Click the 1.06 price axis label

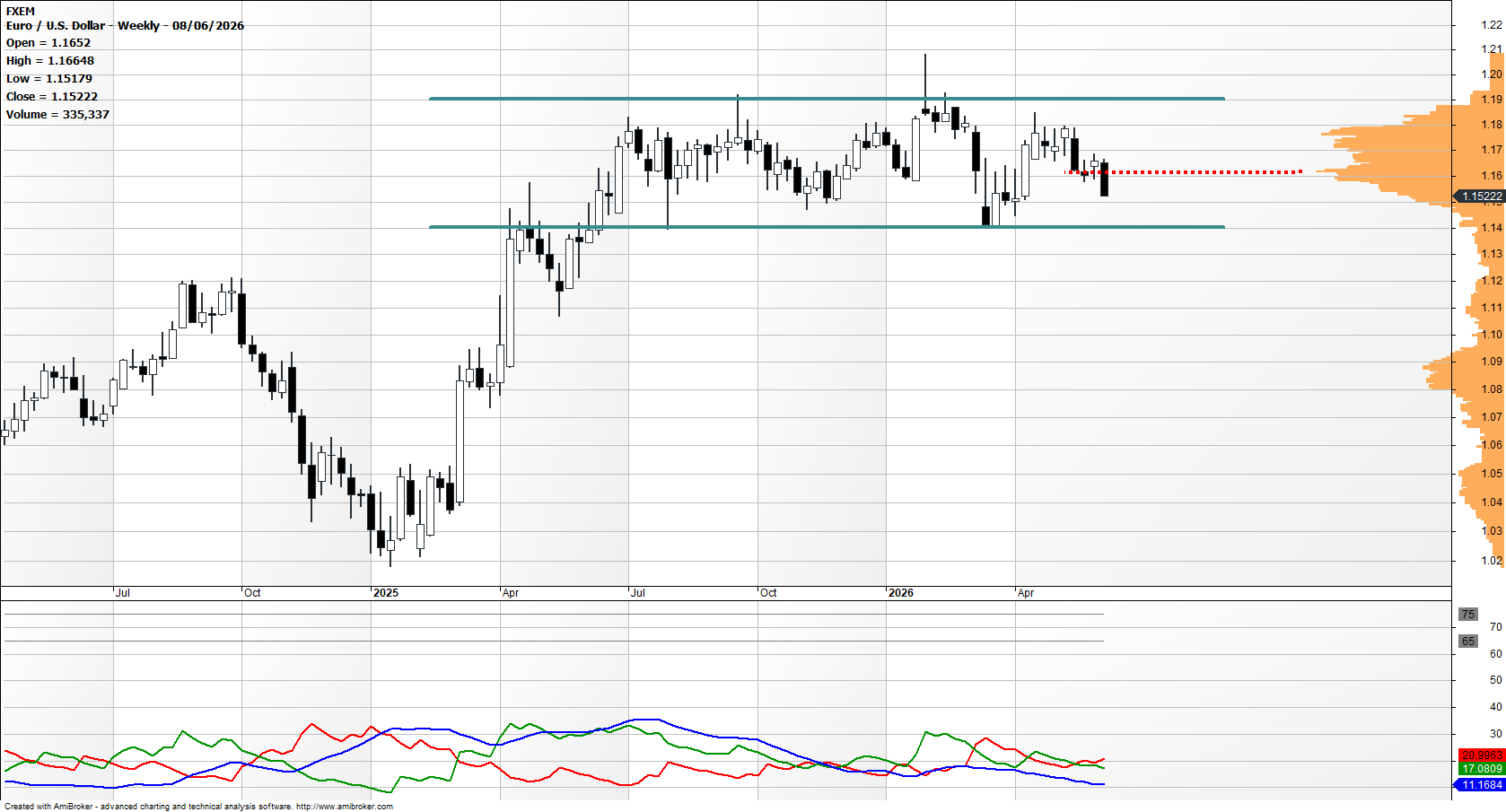(1492, 445)
